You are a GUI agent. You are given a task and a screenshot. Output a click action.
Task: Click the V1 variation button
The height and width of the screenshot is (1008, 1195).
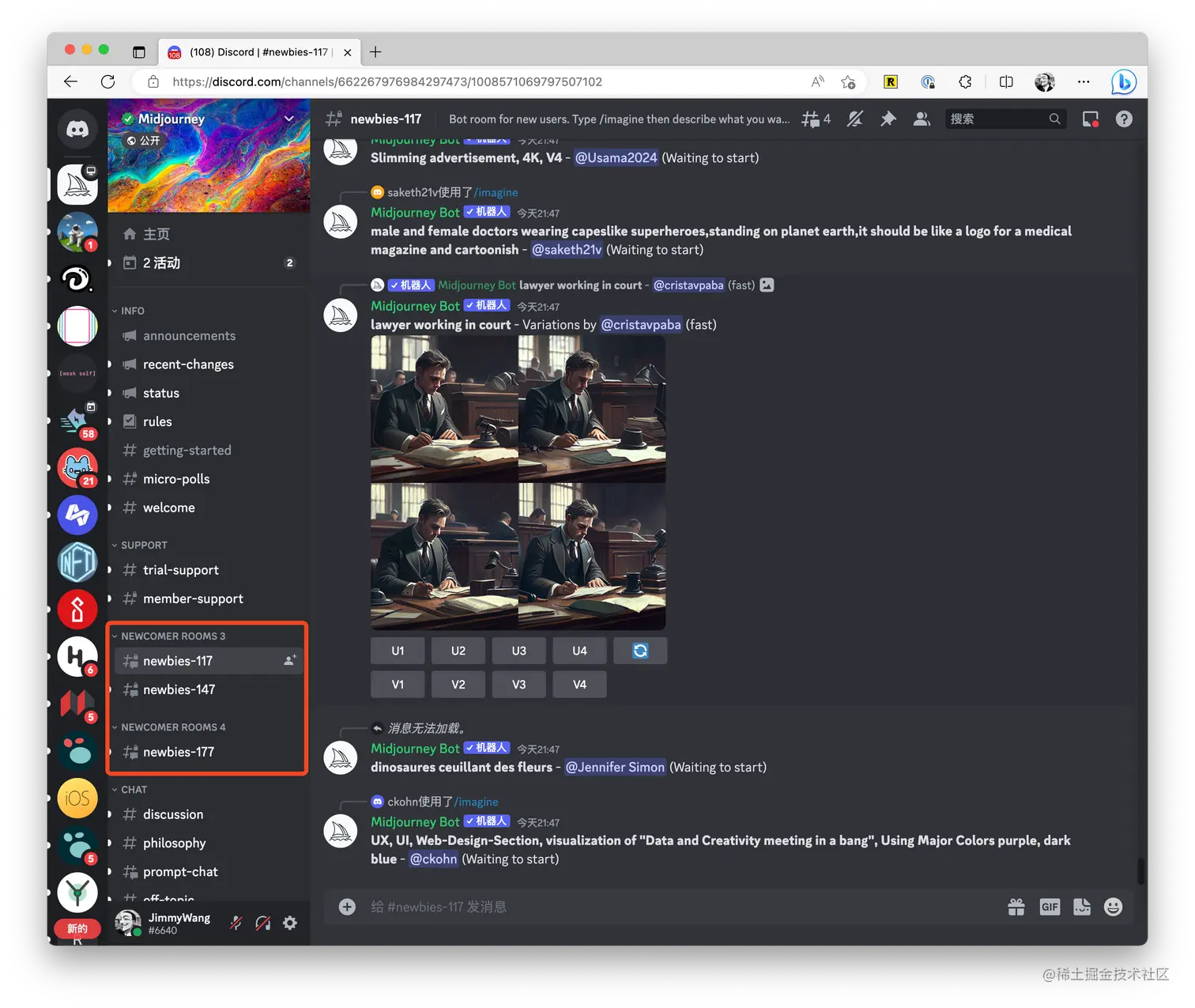tap(398, 684)
